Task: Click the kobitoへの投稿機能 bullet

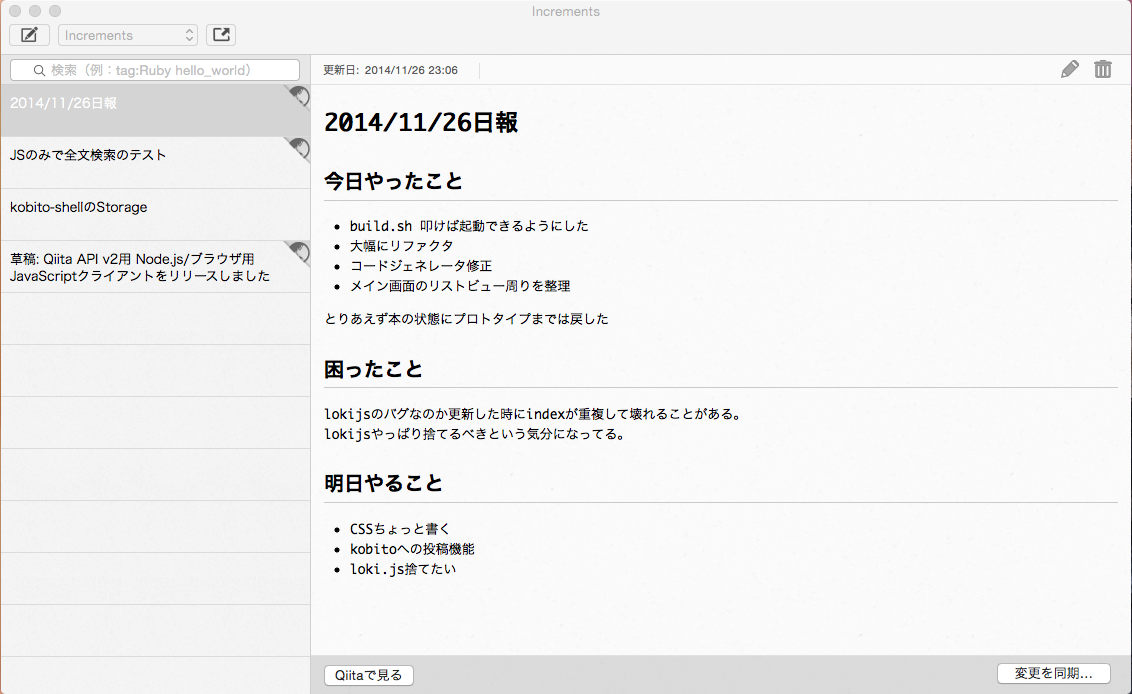Action: tap(412, 549)
